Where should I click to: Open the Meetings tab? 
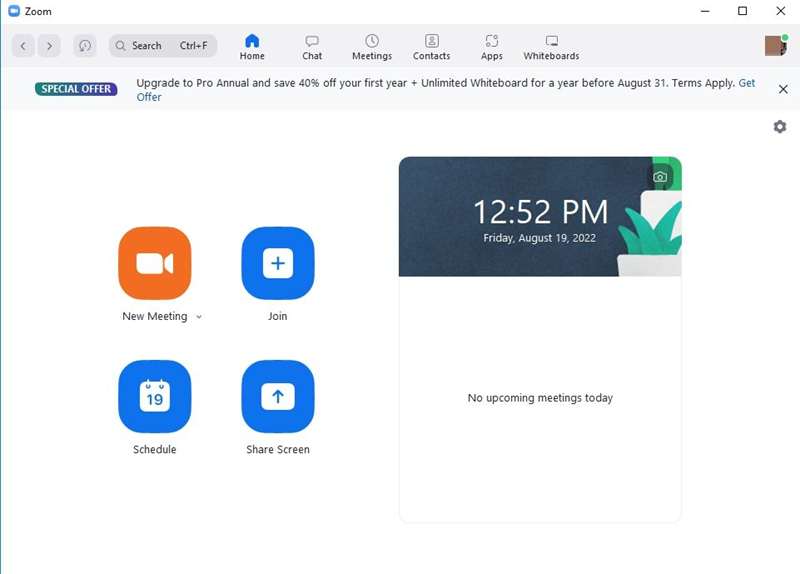point(372,47)
